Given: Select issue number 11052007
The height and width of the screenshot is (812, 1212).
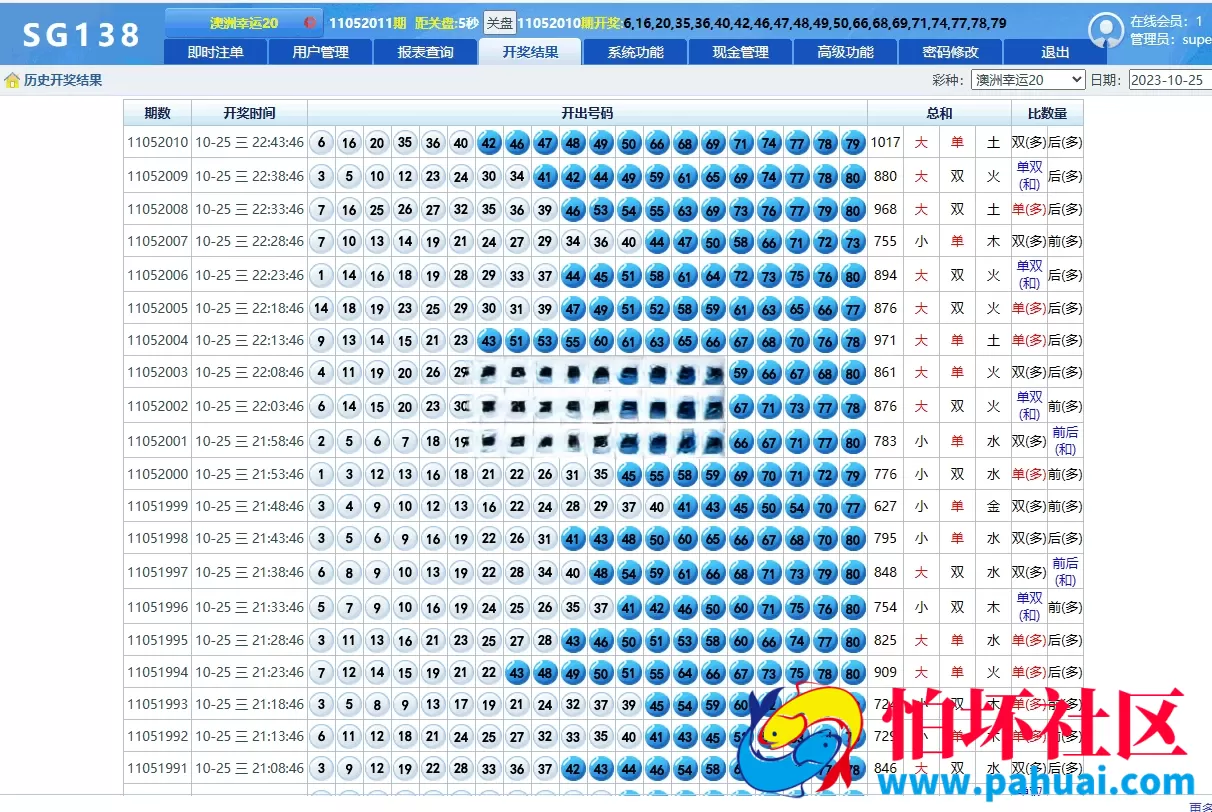Looking at the screenshot, I should (x=157, y=241).
